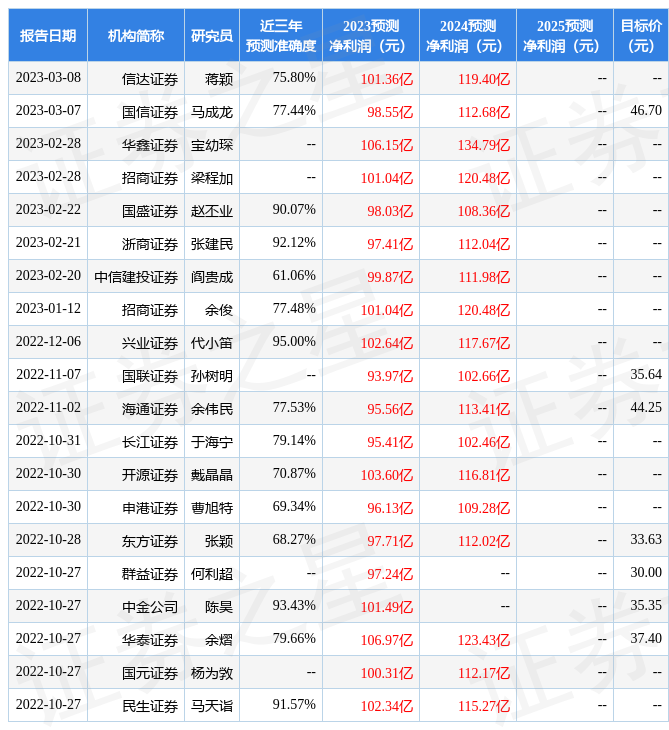This screenshot has height=730, width=669.
Task: Select analyst 余伟民
Action: [x=211, y=409]
